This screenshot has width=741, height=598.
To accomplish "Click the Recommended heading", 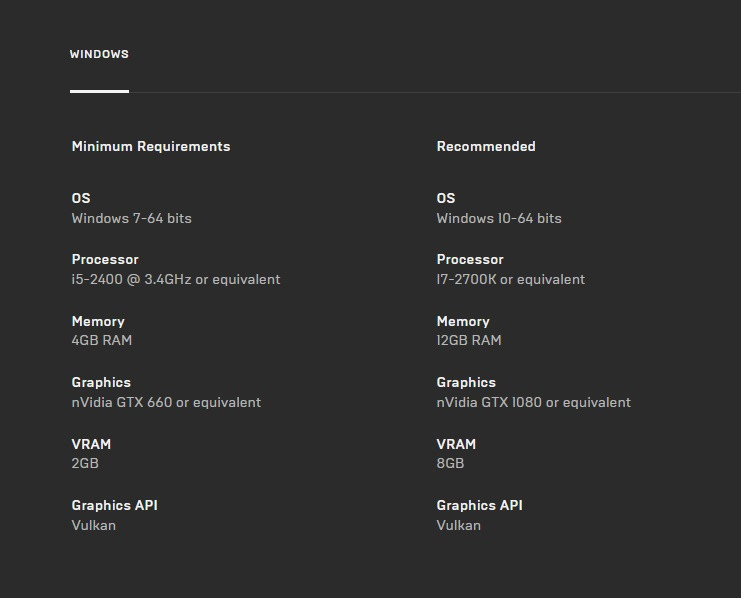I will [486, 146].
